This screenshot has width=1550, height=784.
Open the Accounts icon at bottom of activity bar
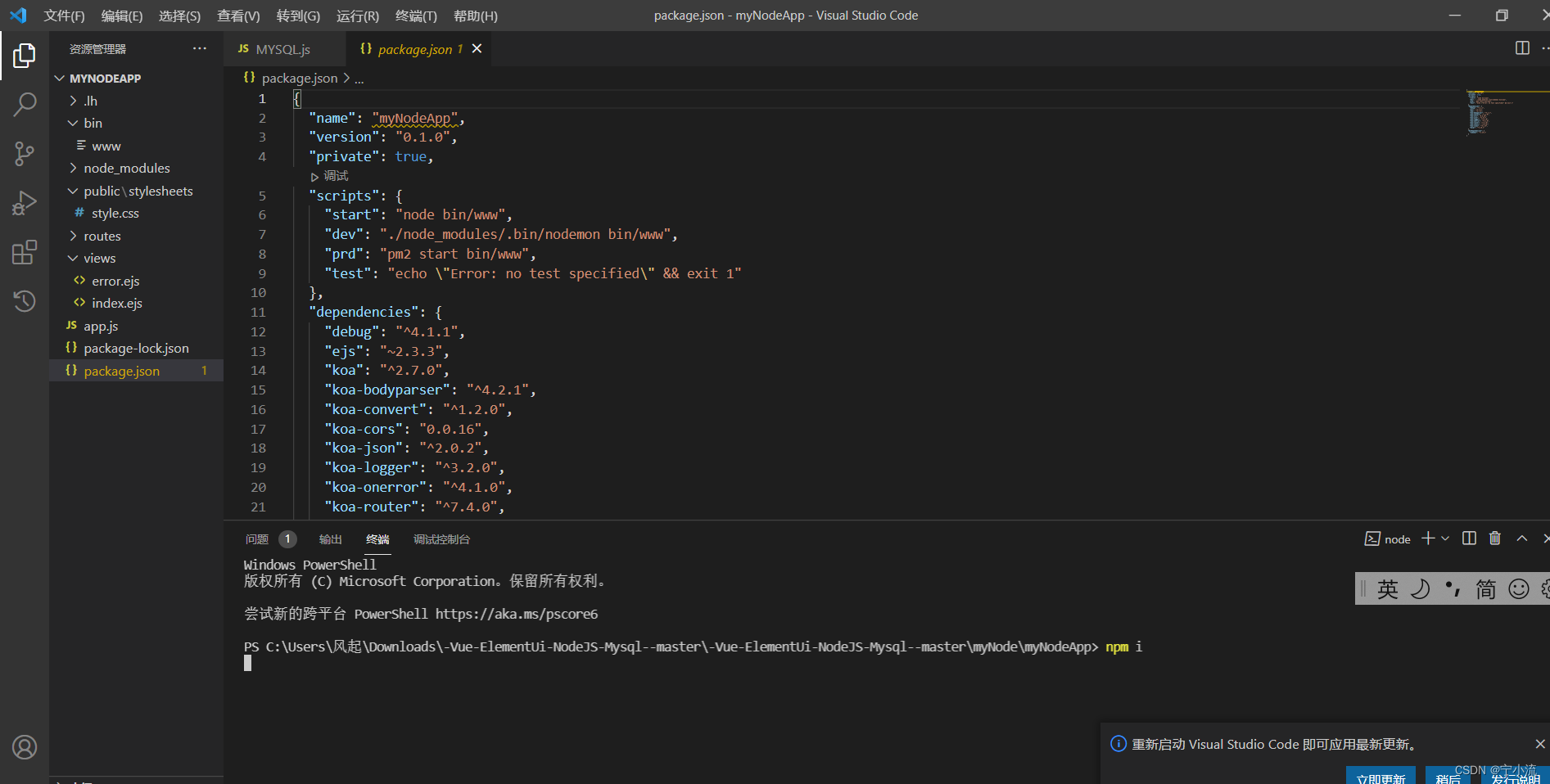point(25,747)
